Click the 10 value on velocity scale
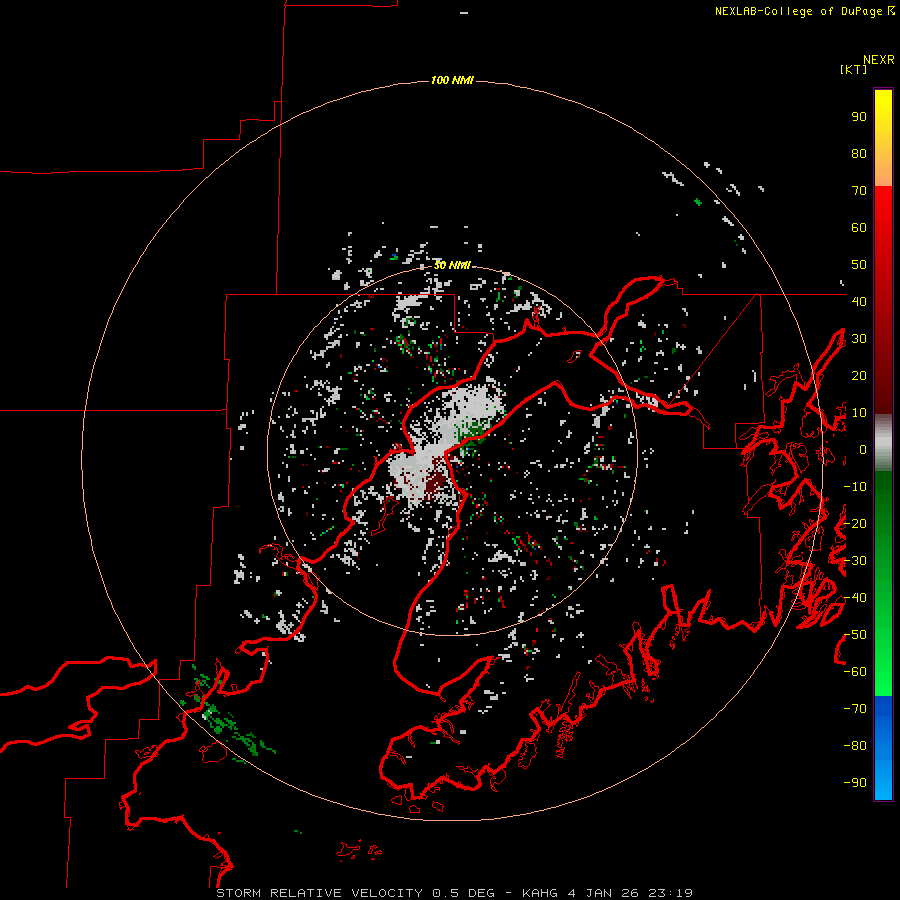The image size is (900, 900). coord(859,413)
